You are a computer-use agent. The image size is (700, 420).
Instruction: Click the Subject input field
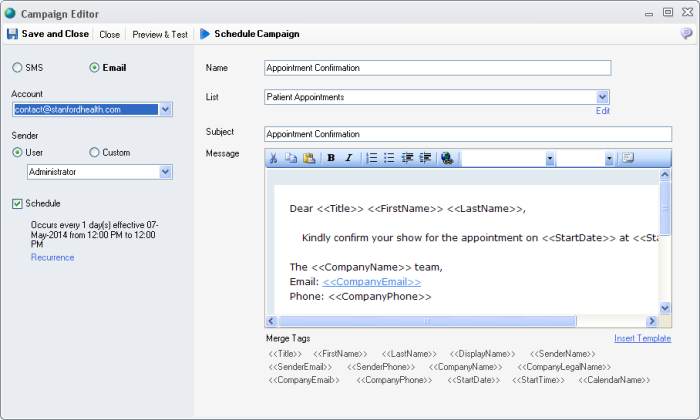467,134
